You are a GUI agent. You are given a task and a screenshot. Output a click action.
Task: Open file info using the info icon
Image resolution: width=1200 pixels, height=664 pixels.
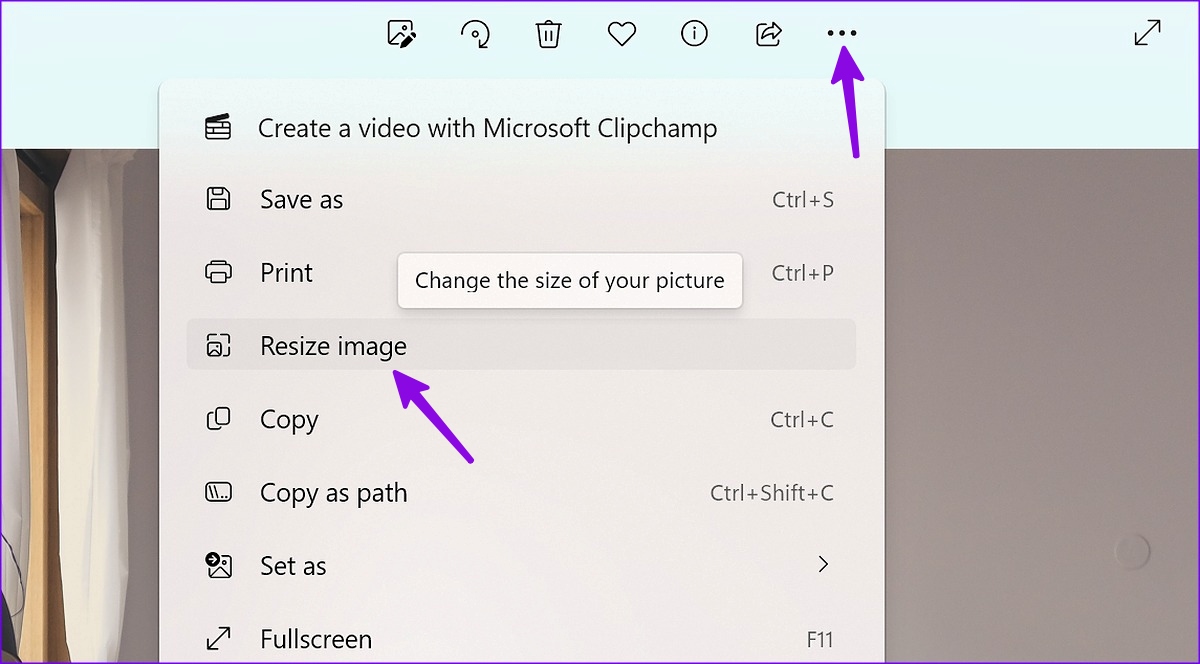pyautogui.click(x=695, y=33)
